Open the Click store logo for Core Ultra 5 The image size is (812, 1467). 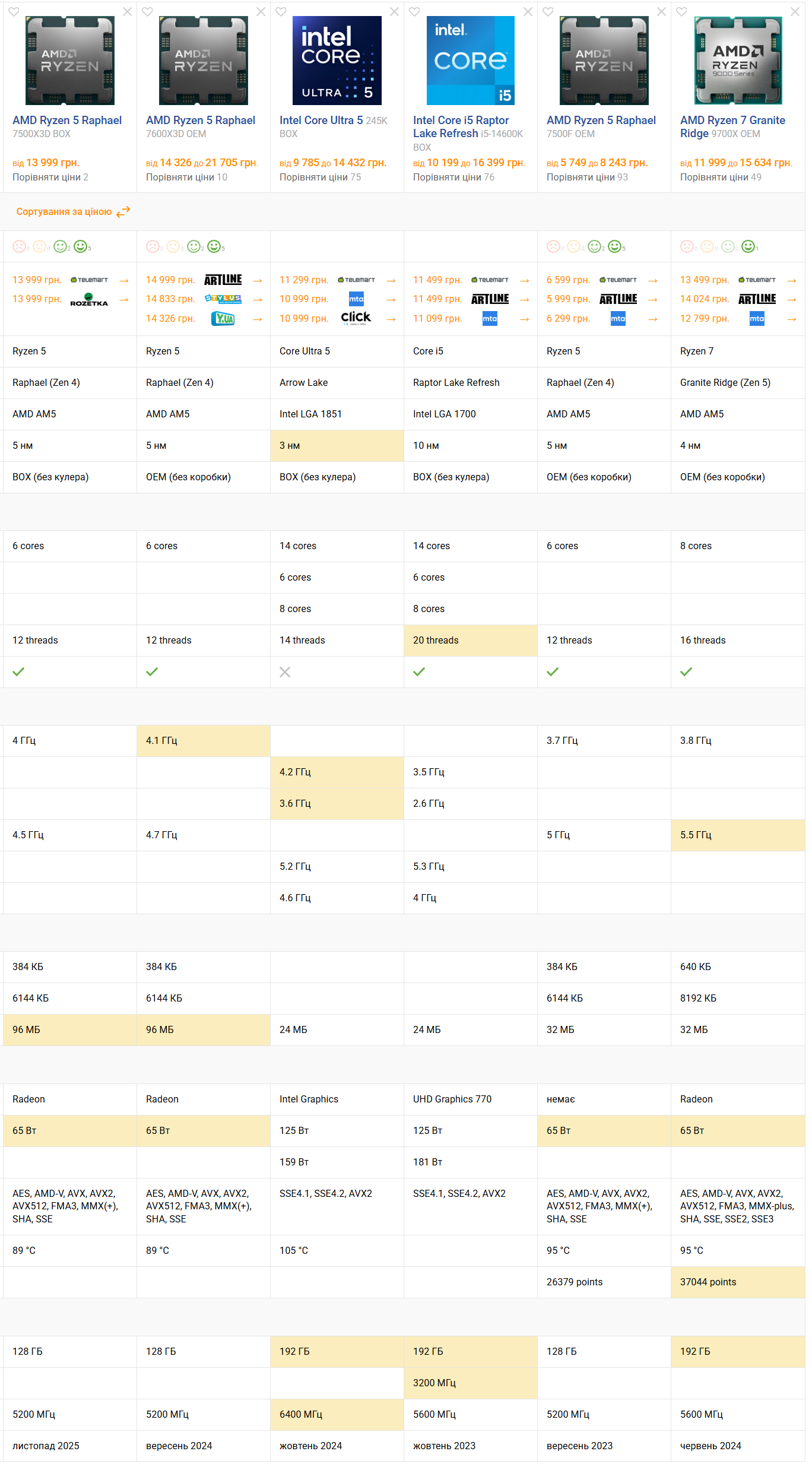coord(356,319)
